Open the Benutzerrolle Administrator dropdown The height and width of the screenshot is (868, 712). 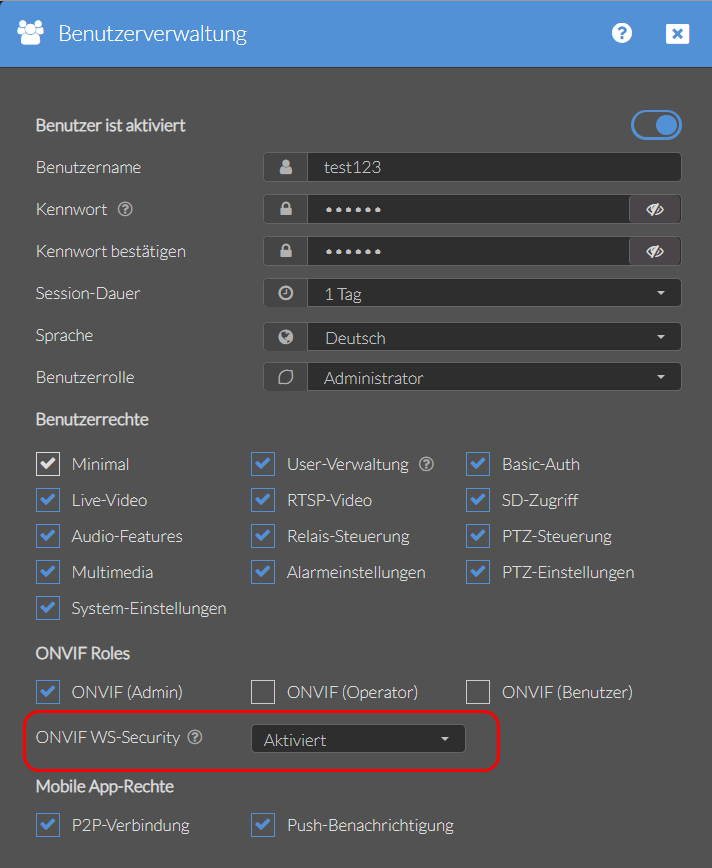point(494,377)
